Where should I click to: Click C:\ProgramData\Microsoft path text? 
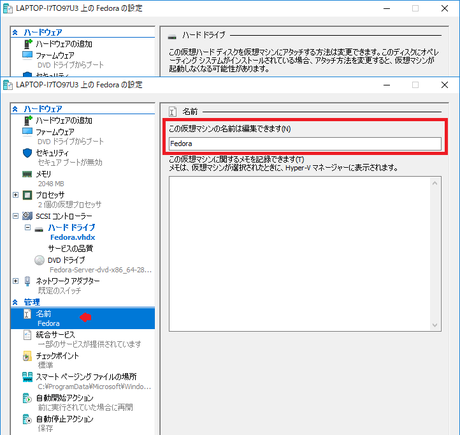coord(94,387)
